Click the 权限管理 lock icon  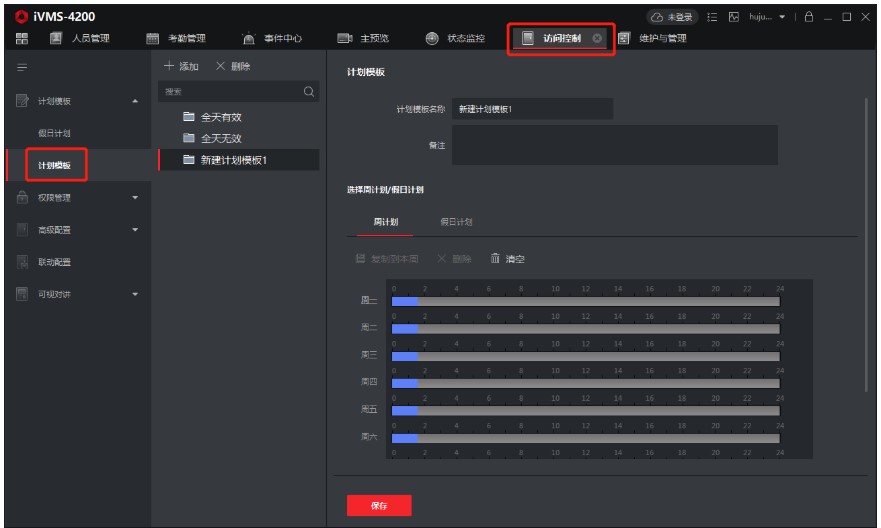(22, 197)
